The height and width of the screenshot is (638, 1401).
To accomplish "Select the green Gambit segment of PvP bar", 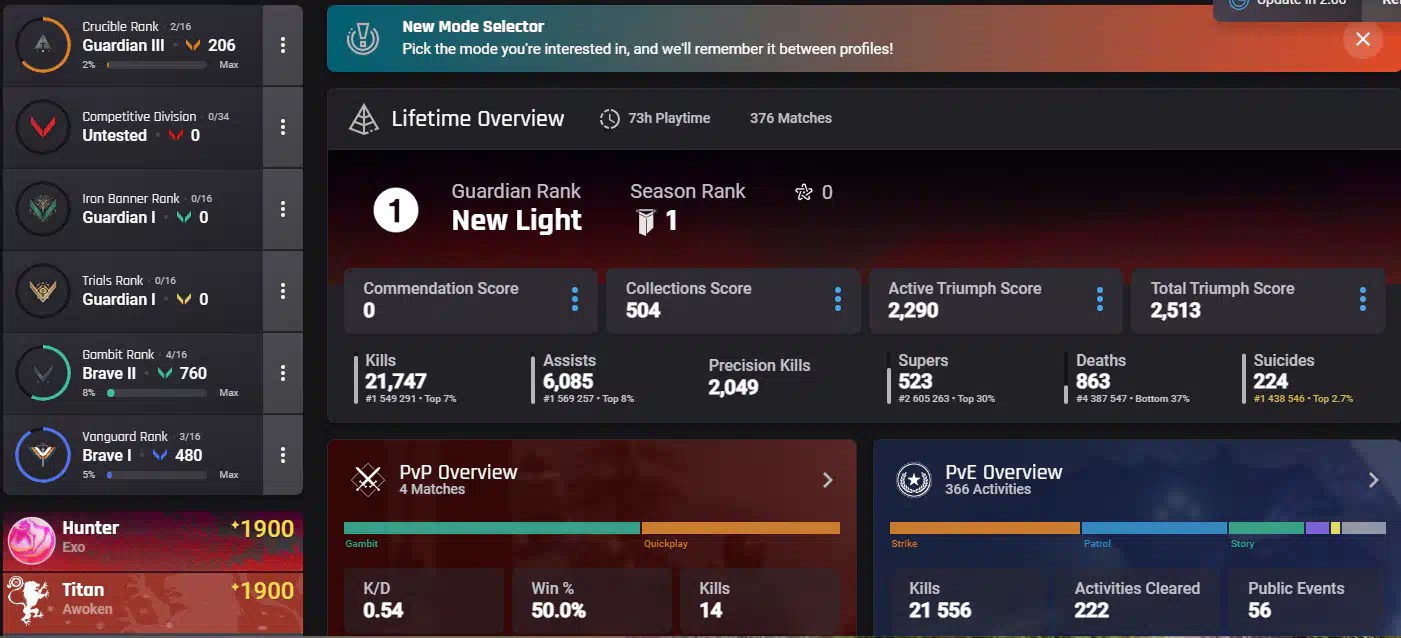I will pos(492,528).
